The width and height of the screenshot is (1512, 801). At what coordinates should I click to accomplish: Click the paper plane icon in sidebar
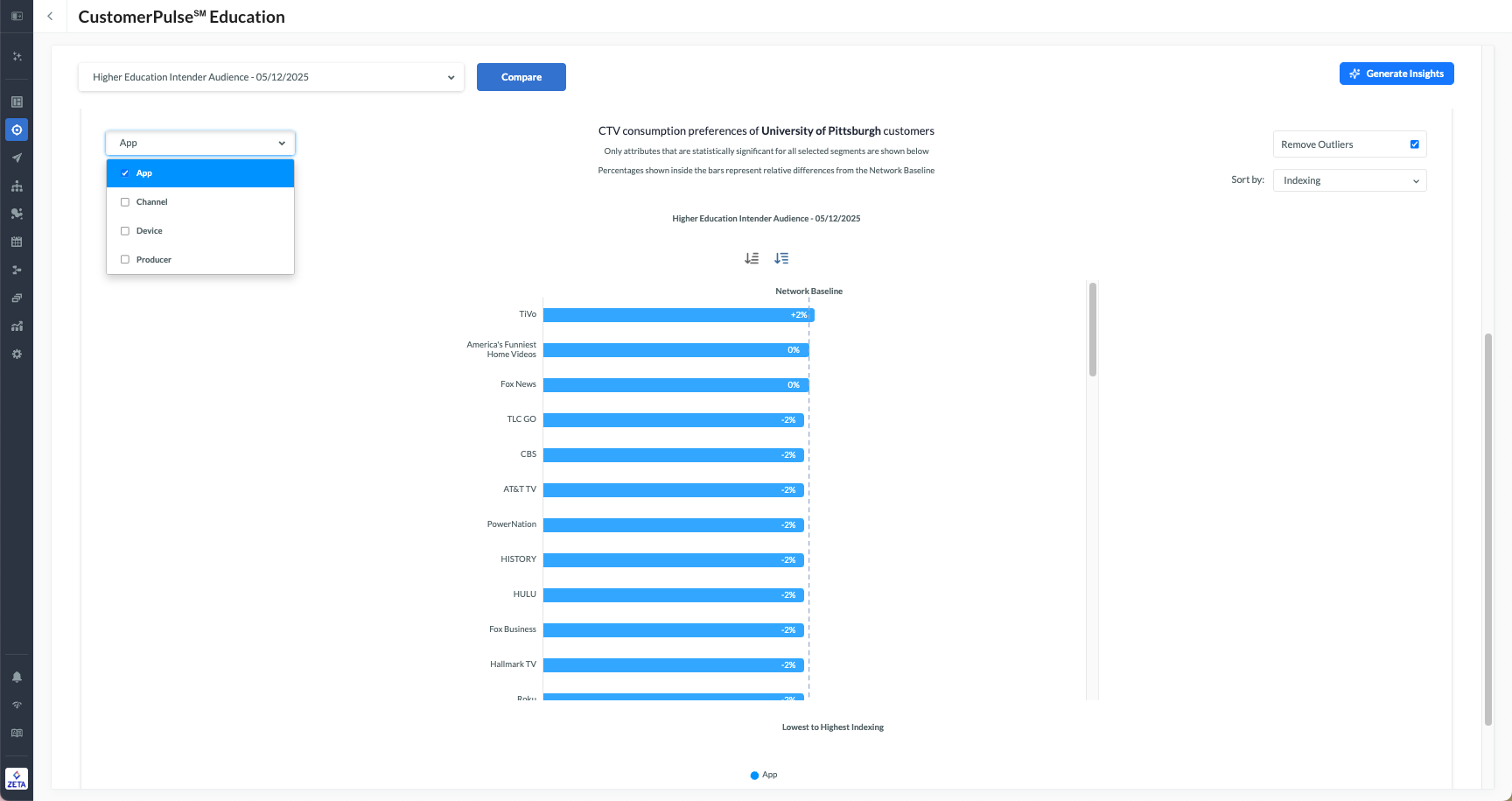pos(17,158)
